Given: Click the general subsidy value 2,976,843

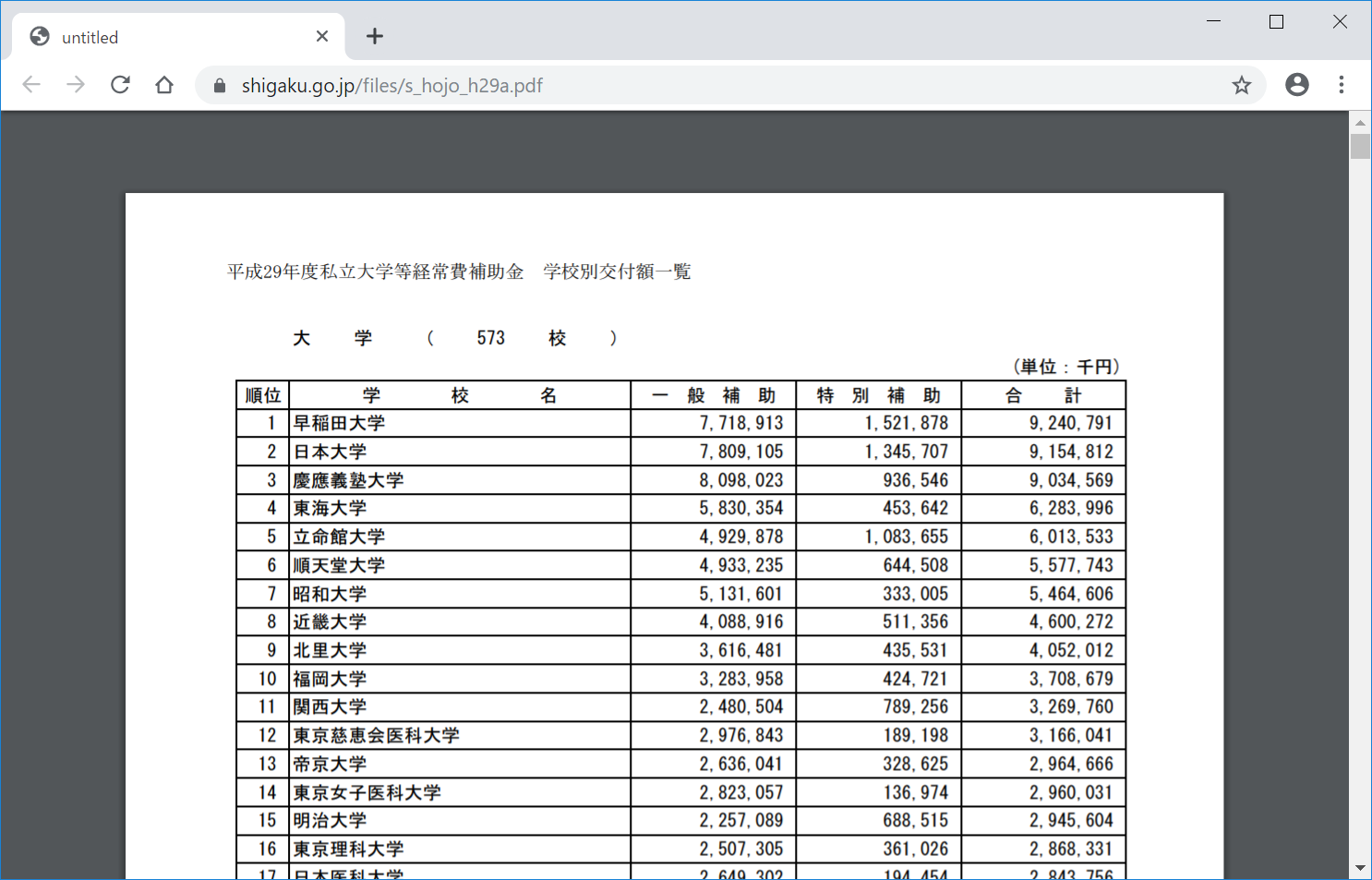Looking at the screenshot, I should click(740, 735).
